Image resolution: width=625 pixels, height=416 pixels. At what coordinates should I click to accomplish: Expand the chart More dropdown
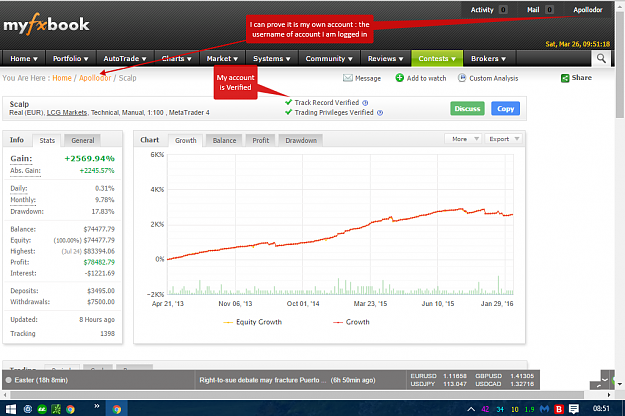click(x=463, y=139)
